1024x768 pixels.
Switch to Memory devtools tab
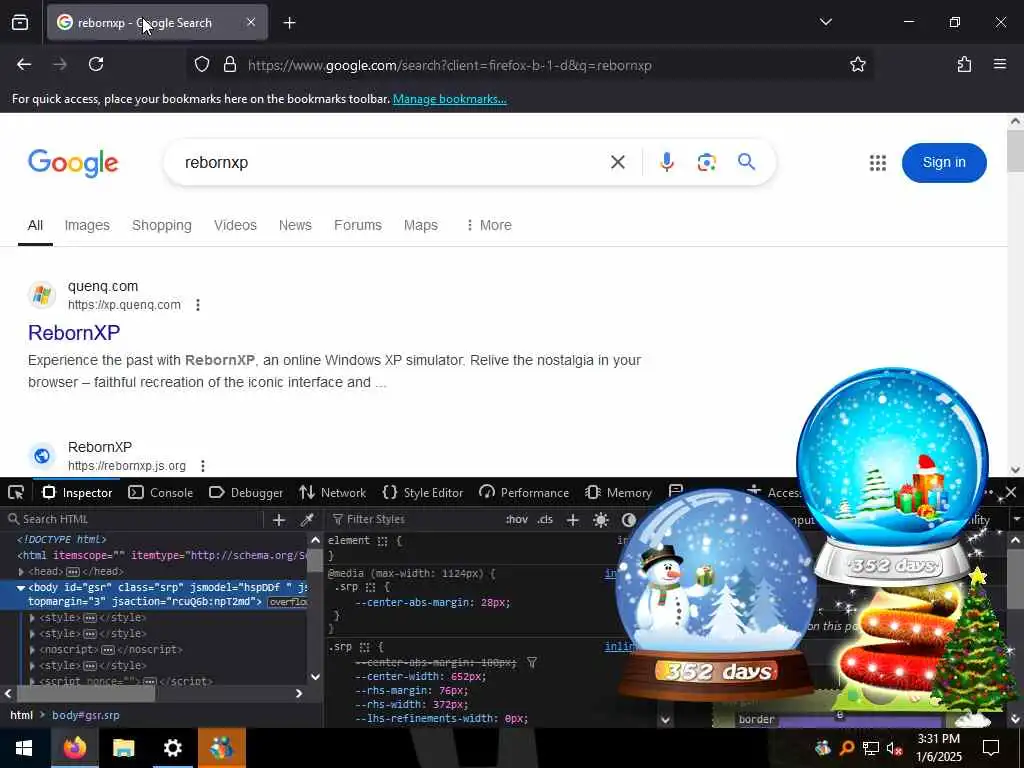point(618,492)
